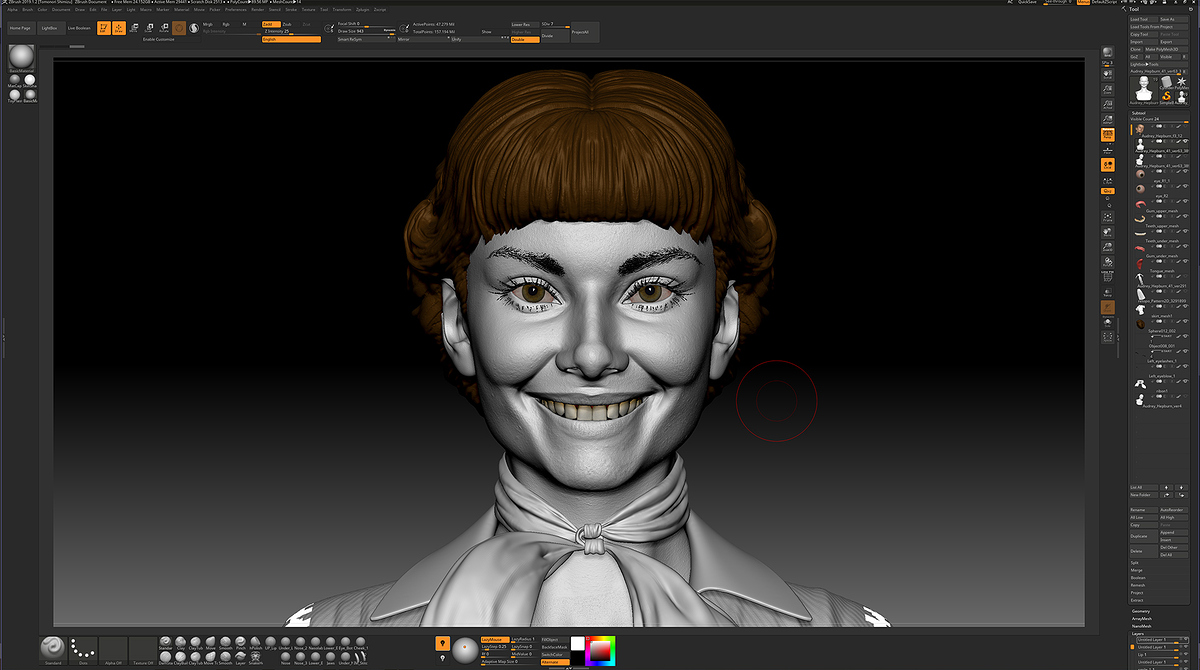Open the Transform menu
The height and width of the screenshot is (670, 1200).
point(340,10)
